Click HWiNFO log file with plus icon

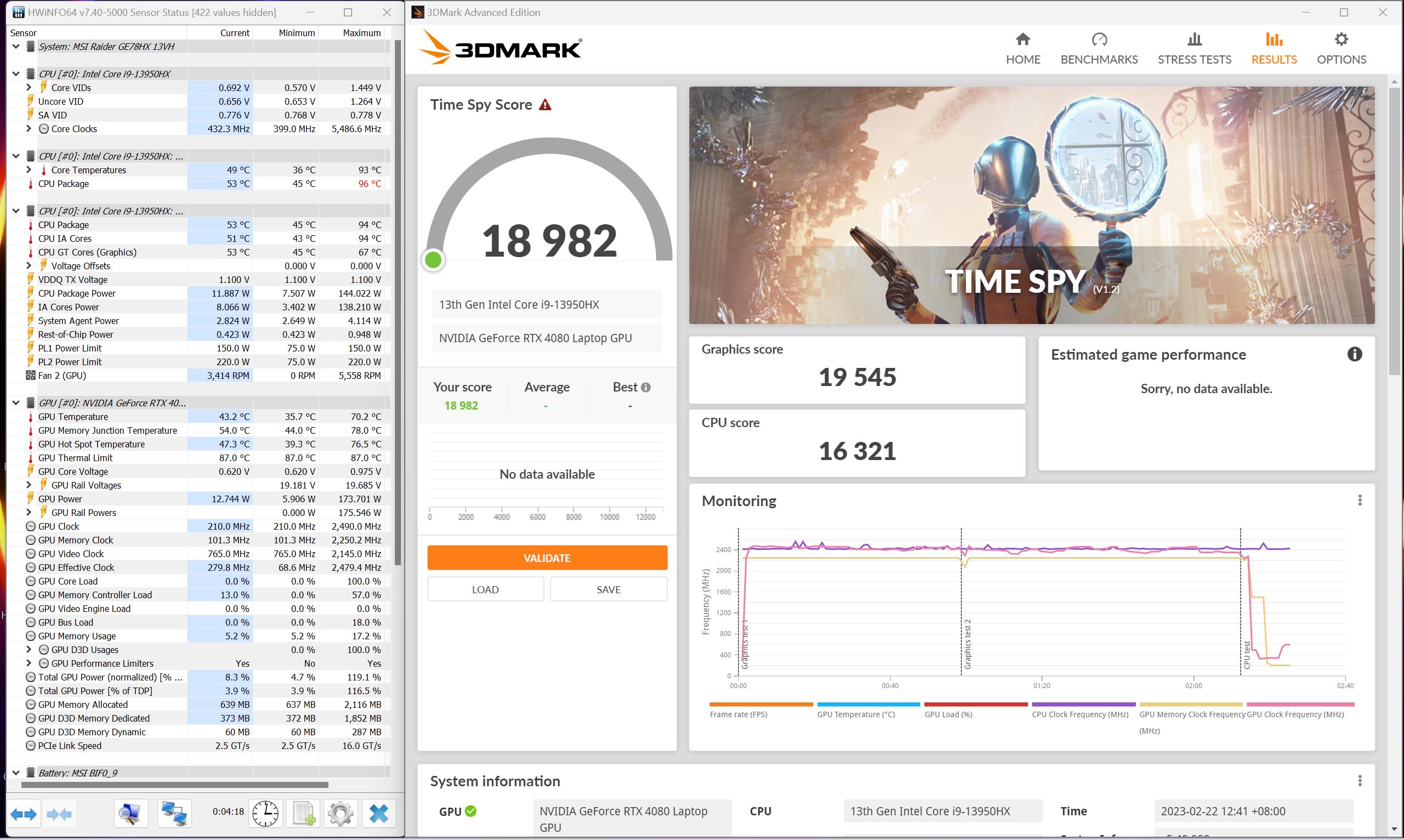[304, 814]
